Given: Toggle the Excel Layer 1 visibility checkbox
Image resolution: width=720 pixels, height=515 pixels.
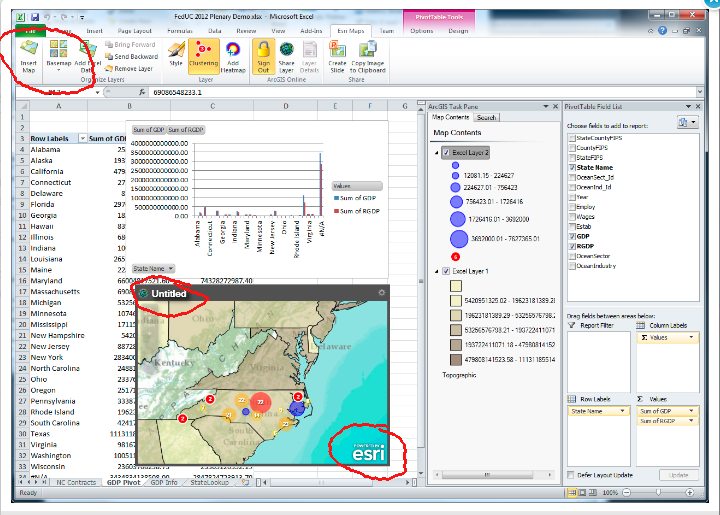Looking at the screenshot, I should pos(446,271).
